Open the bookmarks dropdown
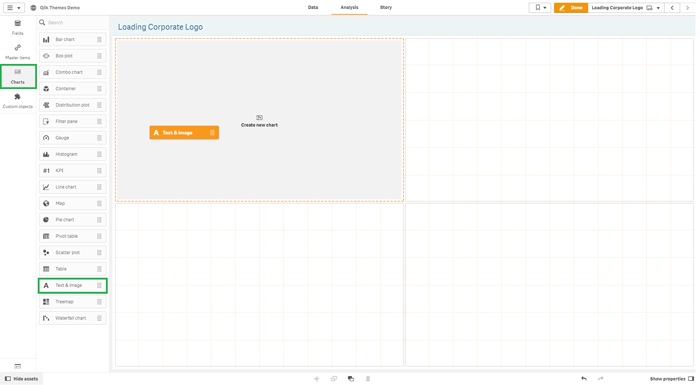The image size is (700, 385). tap(540, 8)
